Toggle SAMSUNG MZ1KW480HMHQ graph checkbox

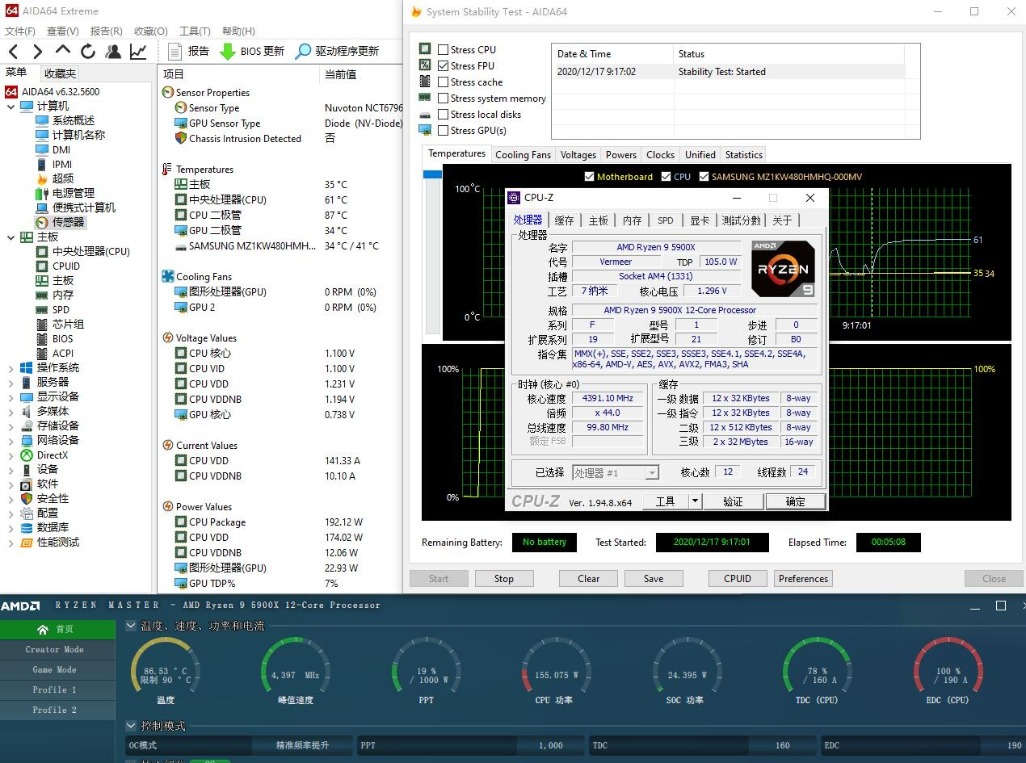704,177
